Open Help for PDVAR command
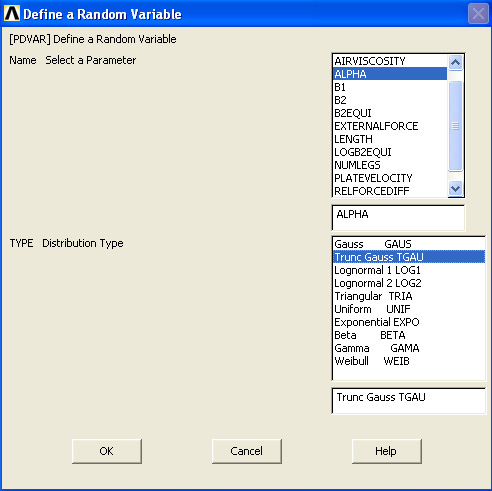Viewport: 492px width, 491px height. tap(386, 451)
